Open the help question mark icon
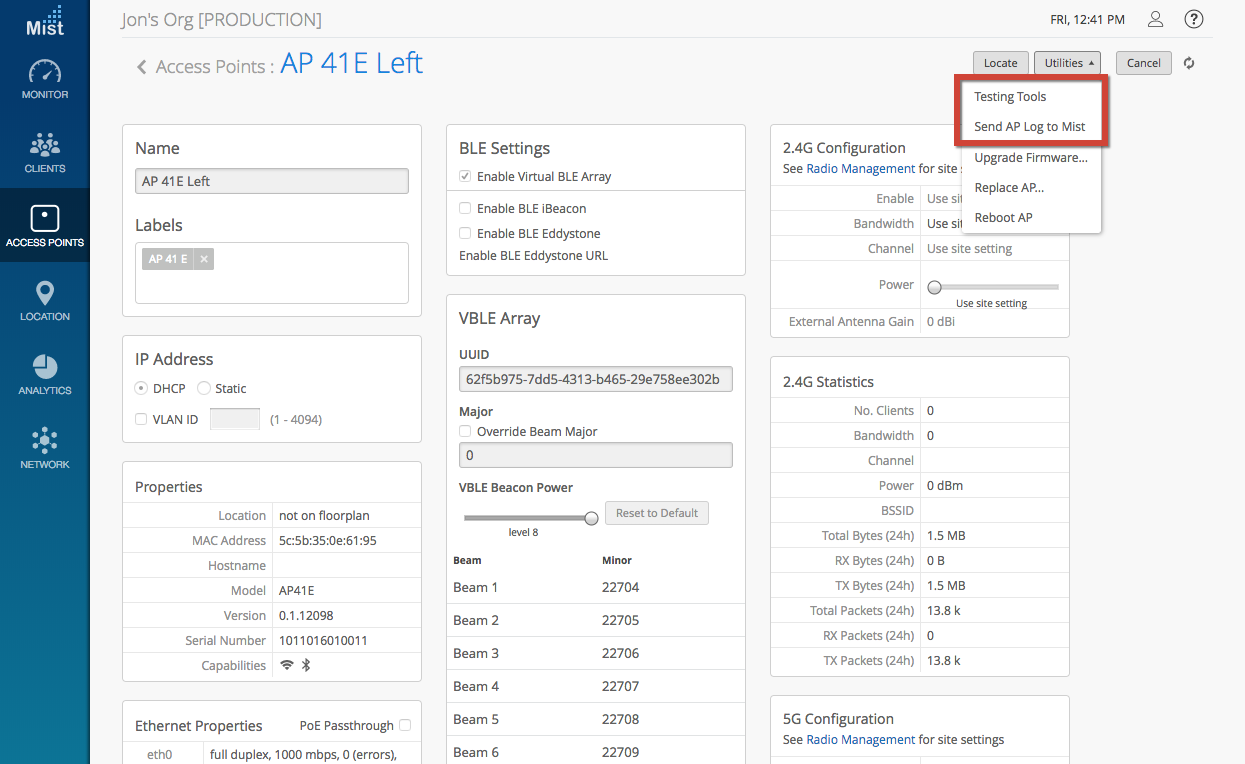Viewport: 1245px width, 764px height. 1193,20
